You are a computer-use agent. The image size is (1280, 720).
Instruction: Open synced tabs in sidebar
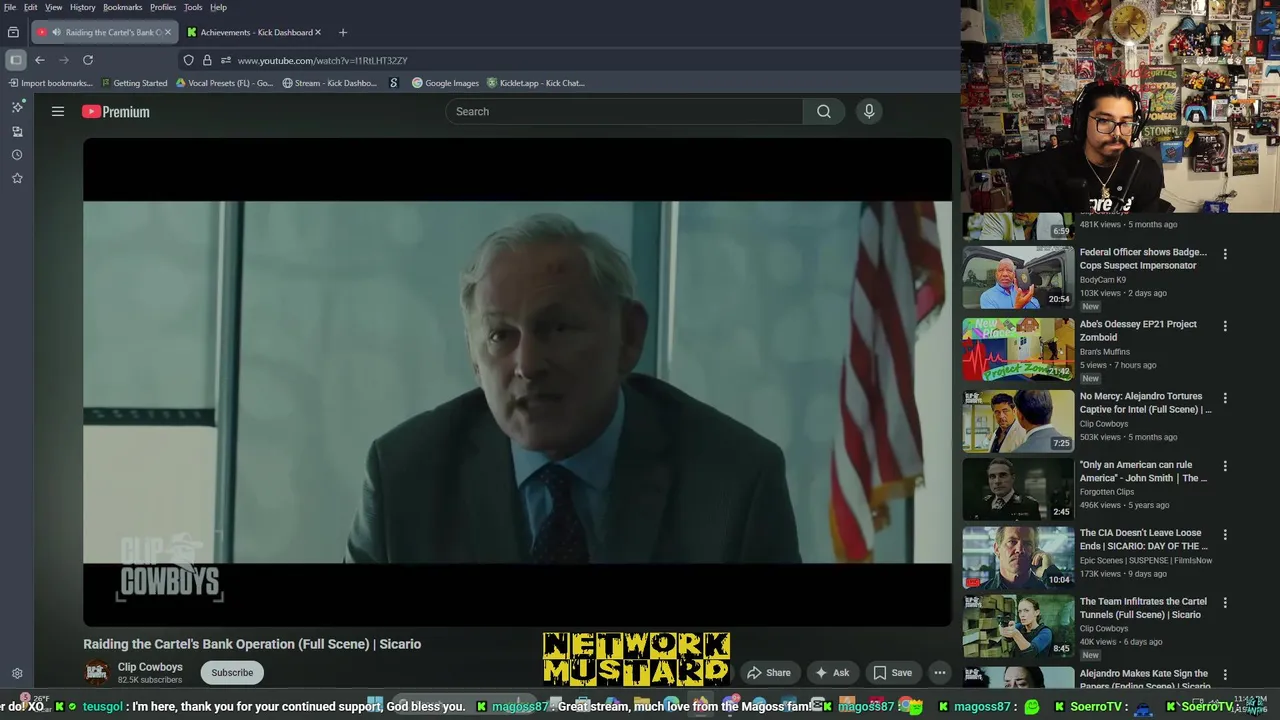(x=17, y=131)
